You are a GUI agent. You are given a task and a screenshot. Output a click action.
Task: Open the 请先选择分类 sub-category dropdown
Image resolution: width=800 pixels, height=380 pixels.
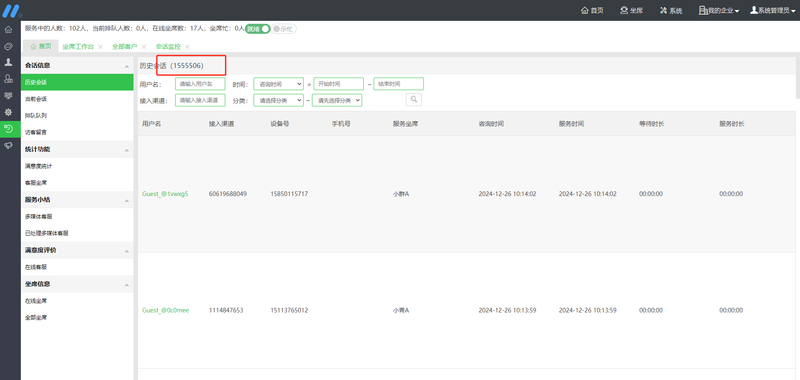[x=337, y=100]
